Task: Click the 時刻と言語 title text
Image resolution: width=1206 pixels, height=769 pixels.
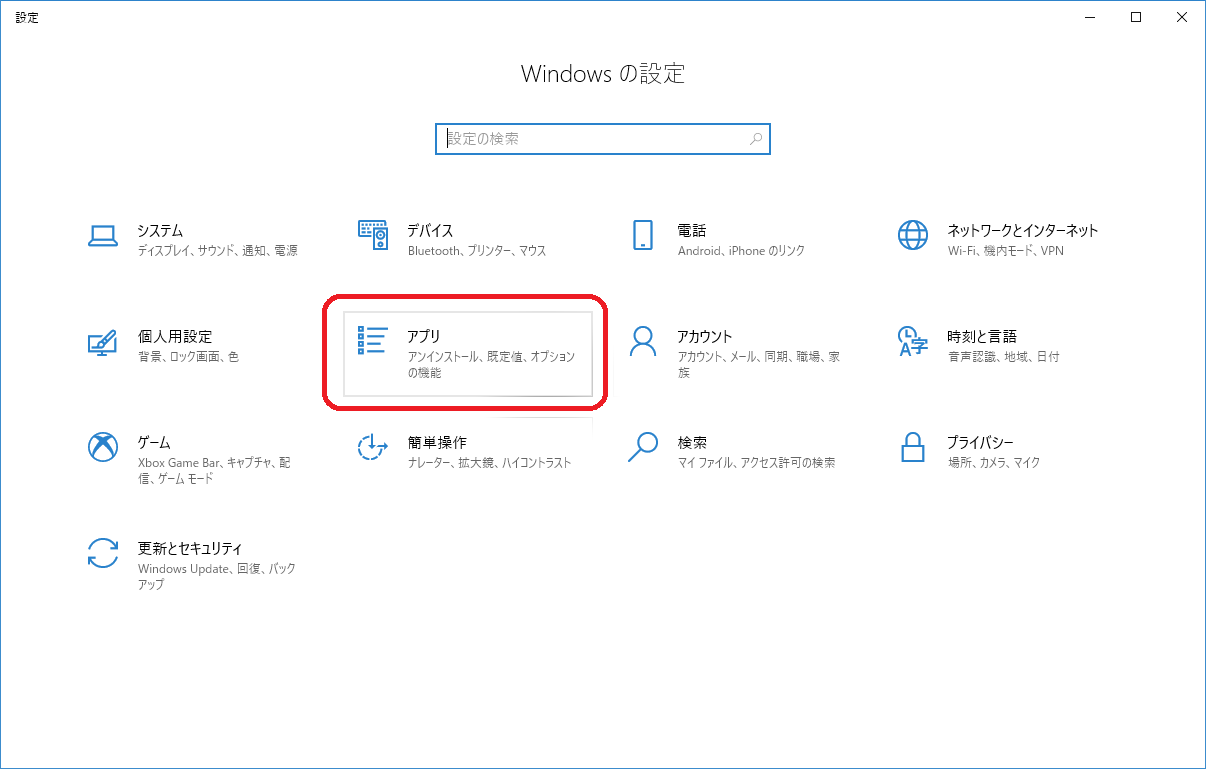Action: [982, 336]
